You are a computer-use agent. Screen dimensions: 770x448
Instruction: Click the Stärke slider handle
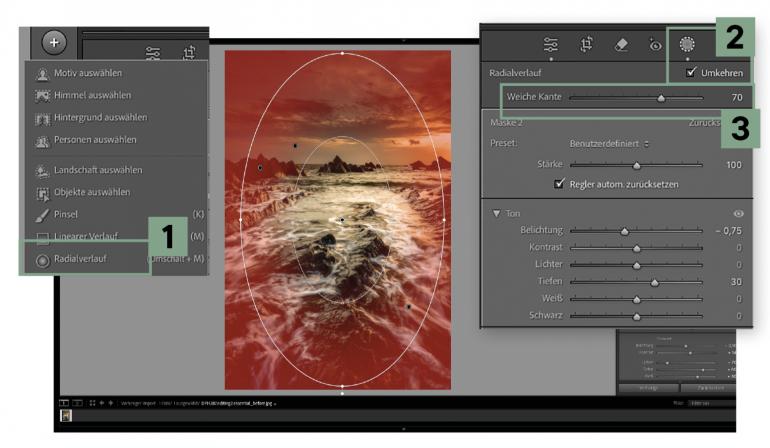coord(636,166)
